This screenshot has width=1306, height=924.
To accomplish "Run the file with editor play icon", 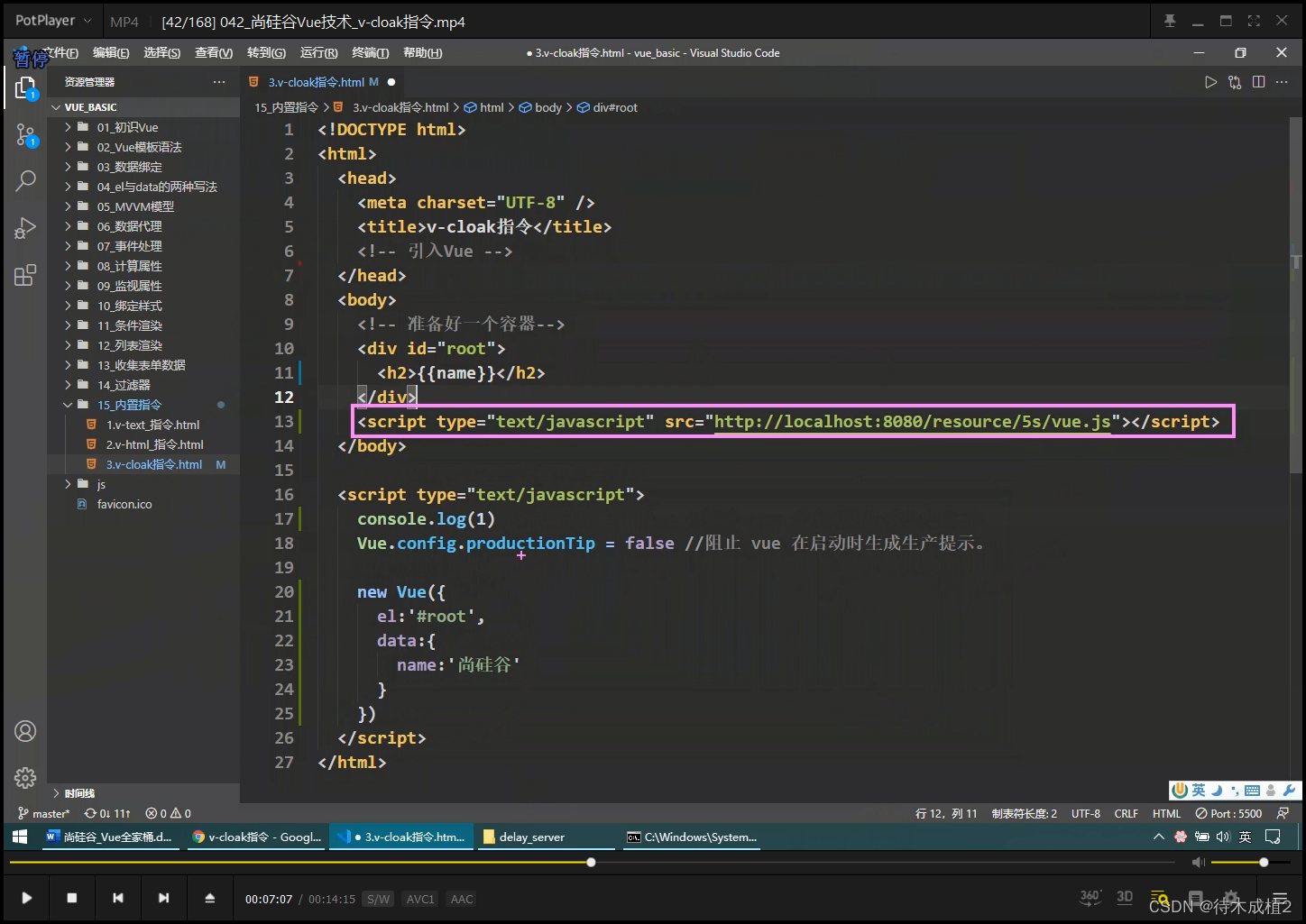I will 1210,82.
